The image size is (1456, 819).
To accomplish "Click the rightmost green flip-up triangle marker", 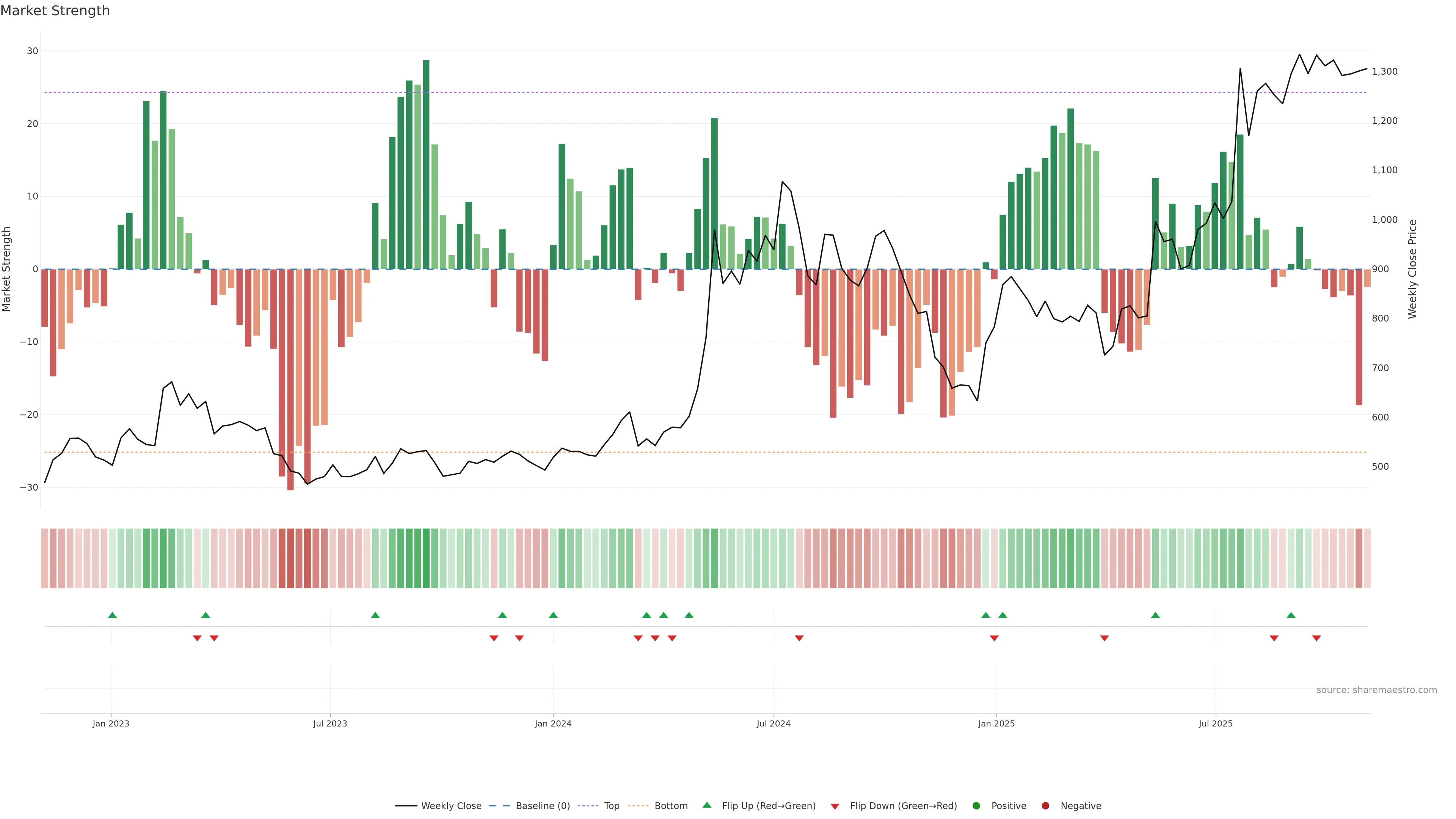I will click(x=1291, y=615).
